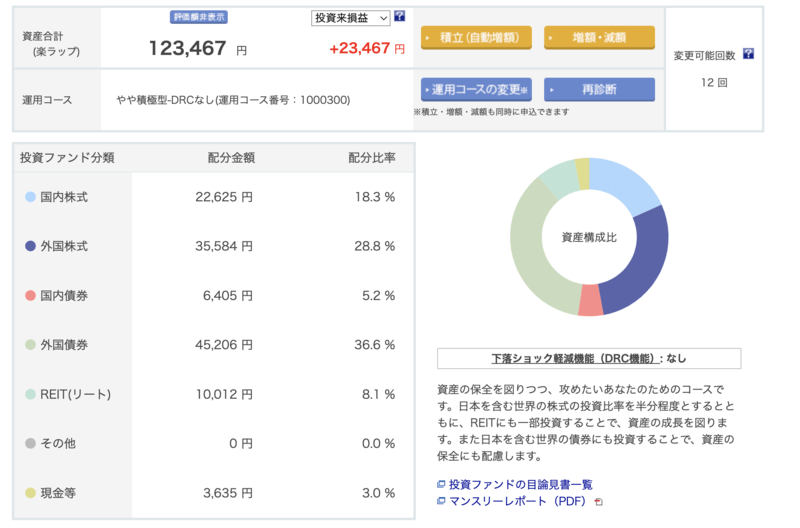Click the external-link icon before マンスリーレポート
Screen dimensions: 800x528
[x=441, y=501]
